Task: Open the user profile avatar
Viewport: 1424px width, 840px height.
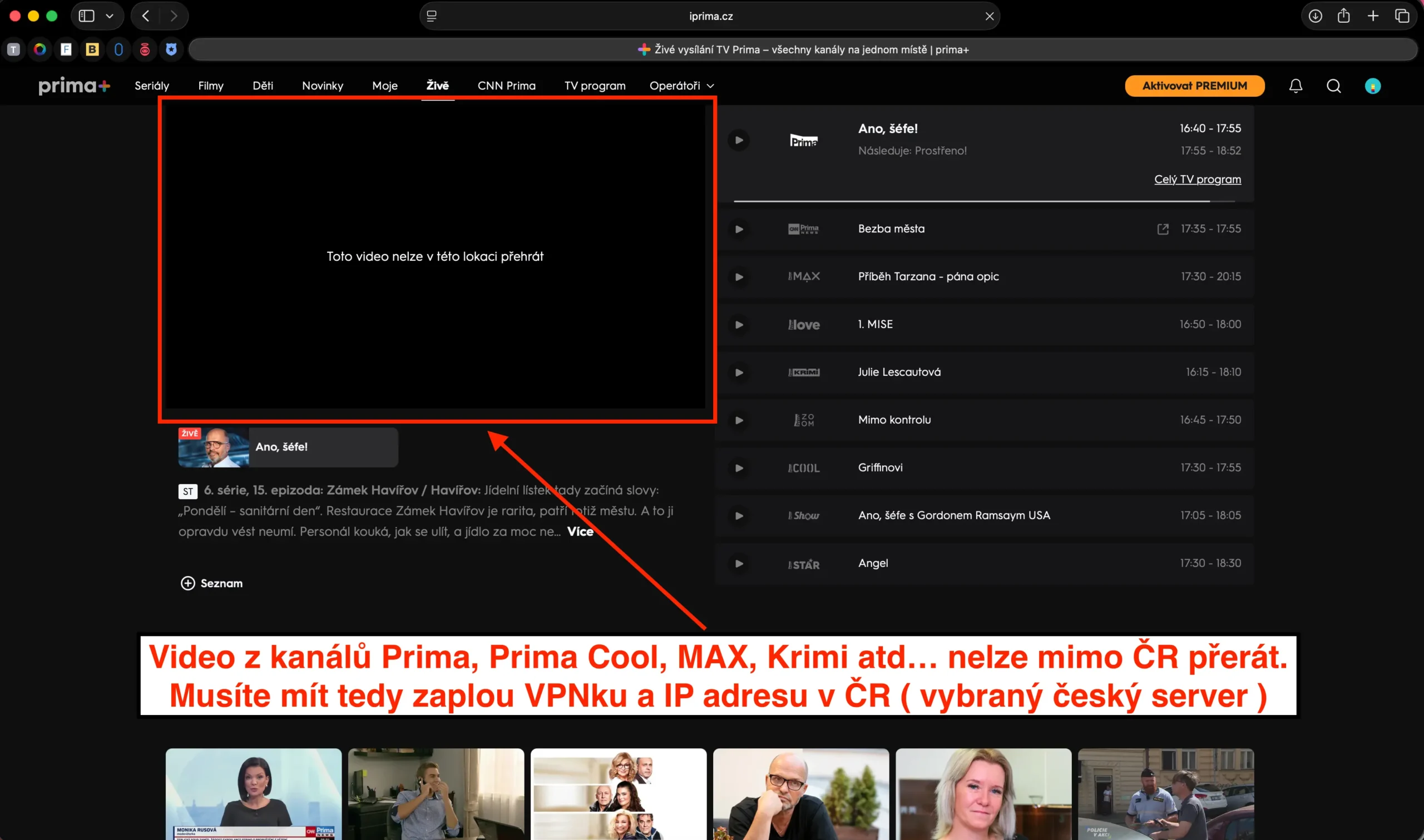Action: point(1372,86)
